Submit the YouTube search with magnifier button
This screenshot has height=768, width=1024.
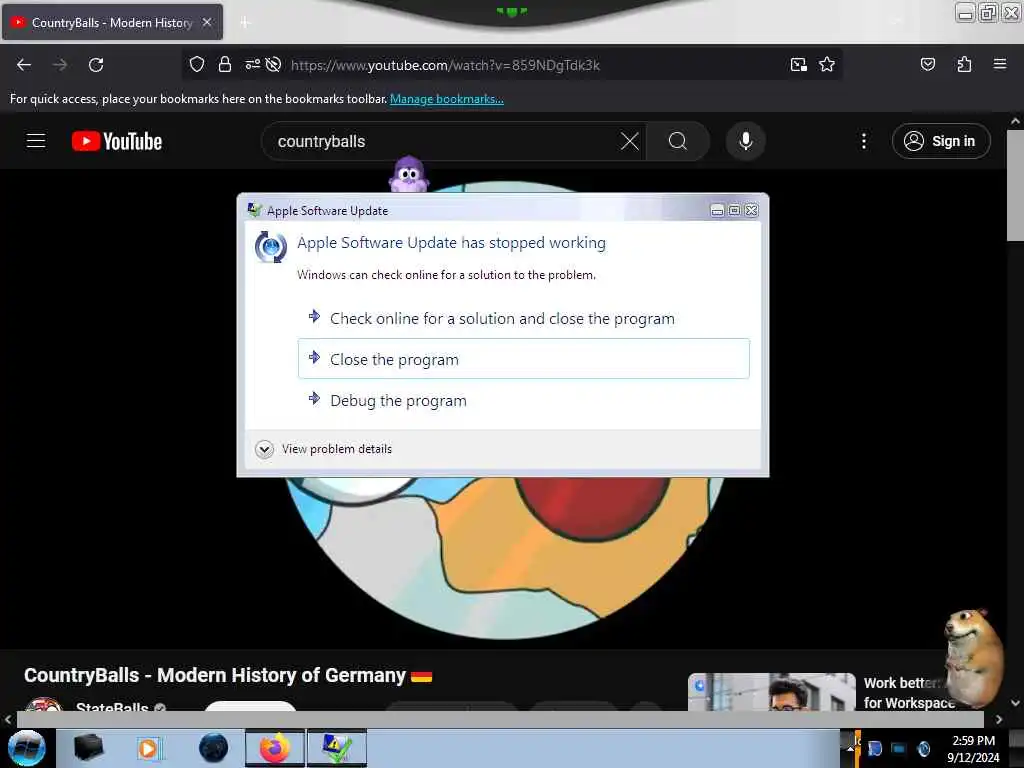(678, 141)
